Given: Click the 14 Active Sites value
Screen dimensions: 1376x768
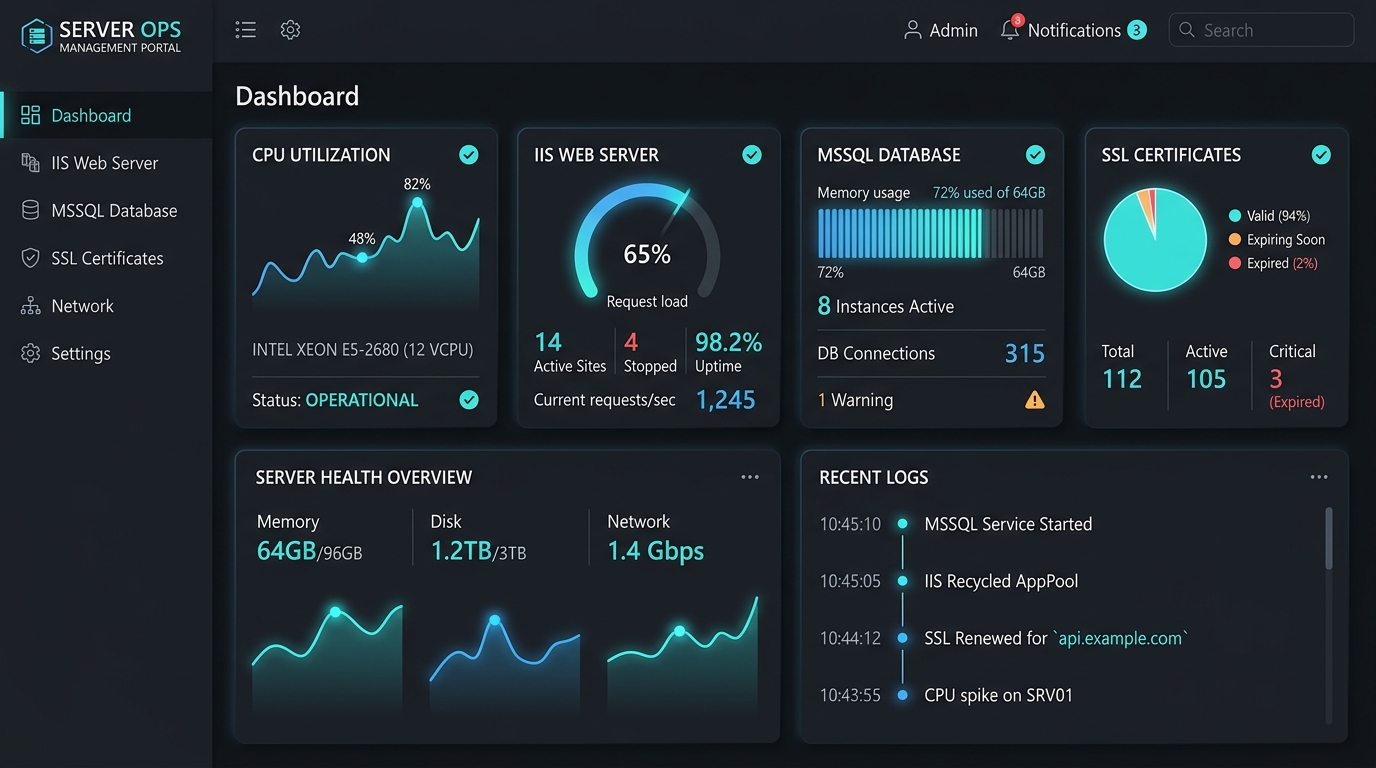Looking at the screenshot, I should click(x=548, y=342).
